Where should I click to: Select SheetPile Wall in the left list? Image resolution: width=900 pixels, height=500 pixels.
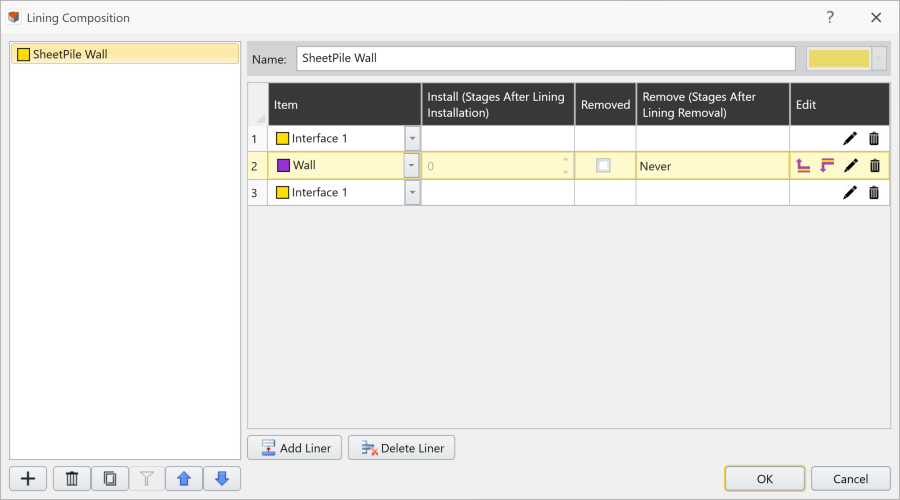(125, 54)
